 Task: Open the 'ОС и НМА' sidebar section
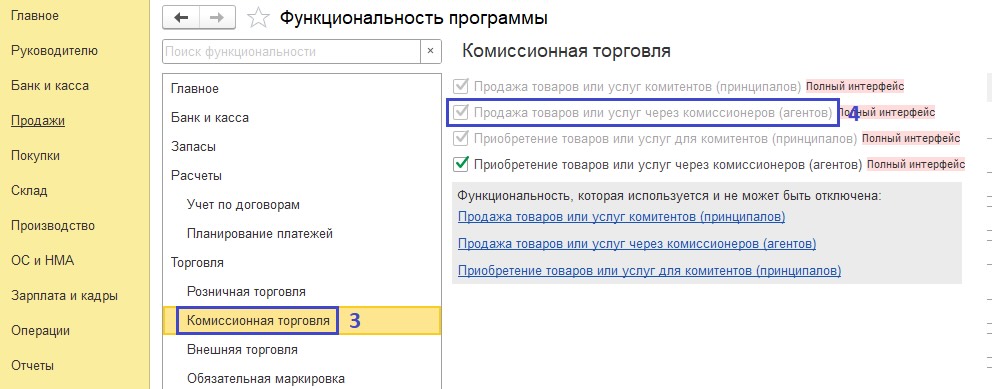pos(42,261)
